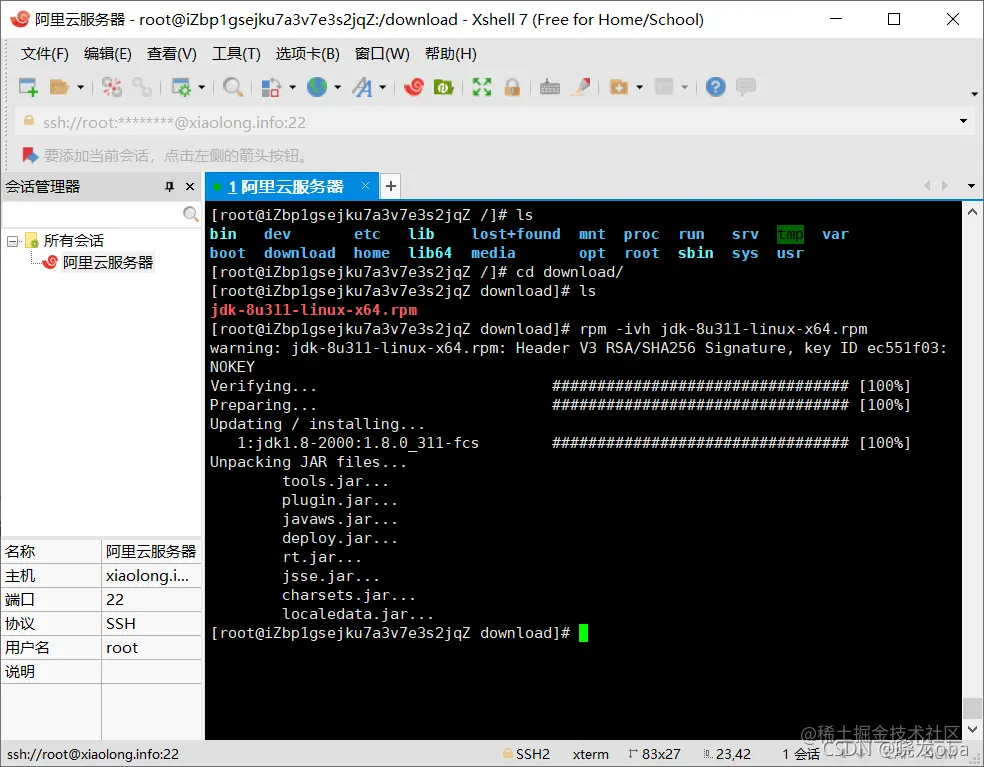Click the new file transfer folder icon

click(619, 87)
